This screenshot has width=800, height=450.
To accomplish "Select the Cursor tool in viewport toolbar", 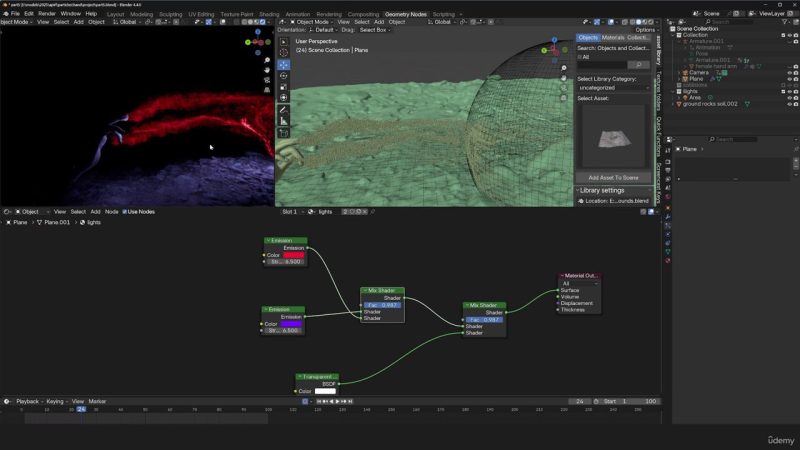I will [x=284, y=52].
